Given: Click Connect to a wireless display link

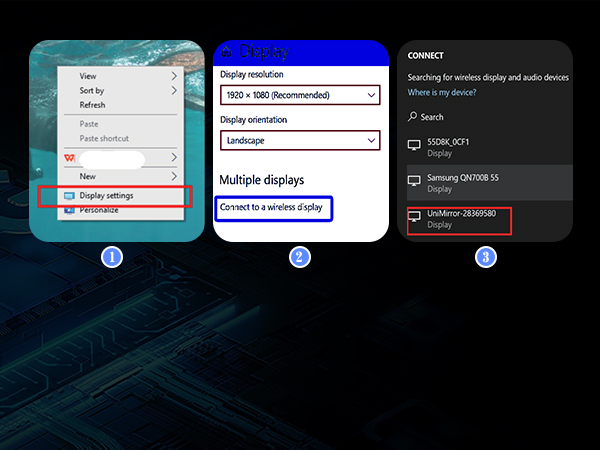Looking at the screenshot, I should 271,207.
